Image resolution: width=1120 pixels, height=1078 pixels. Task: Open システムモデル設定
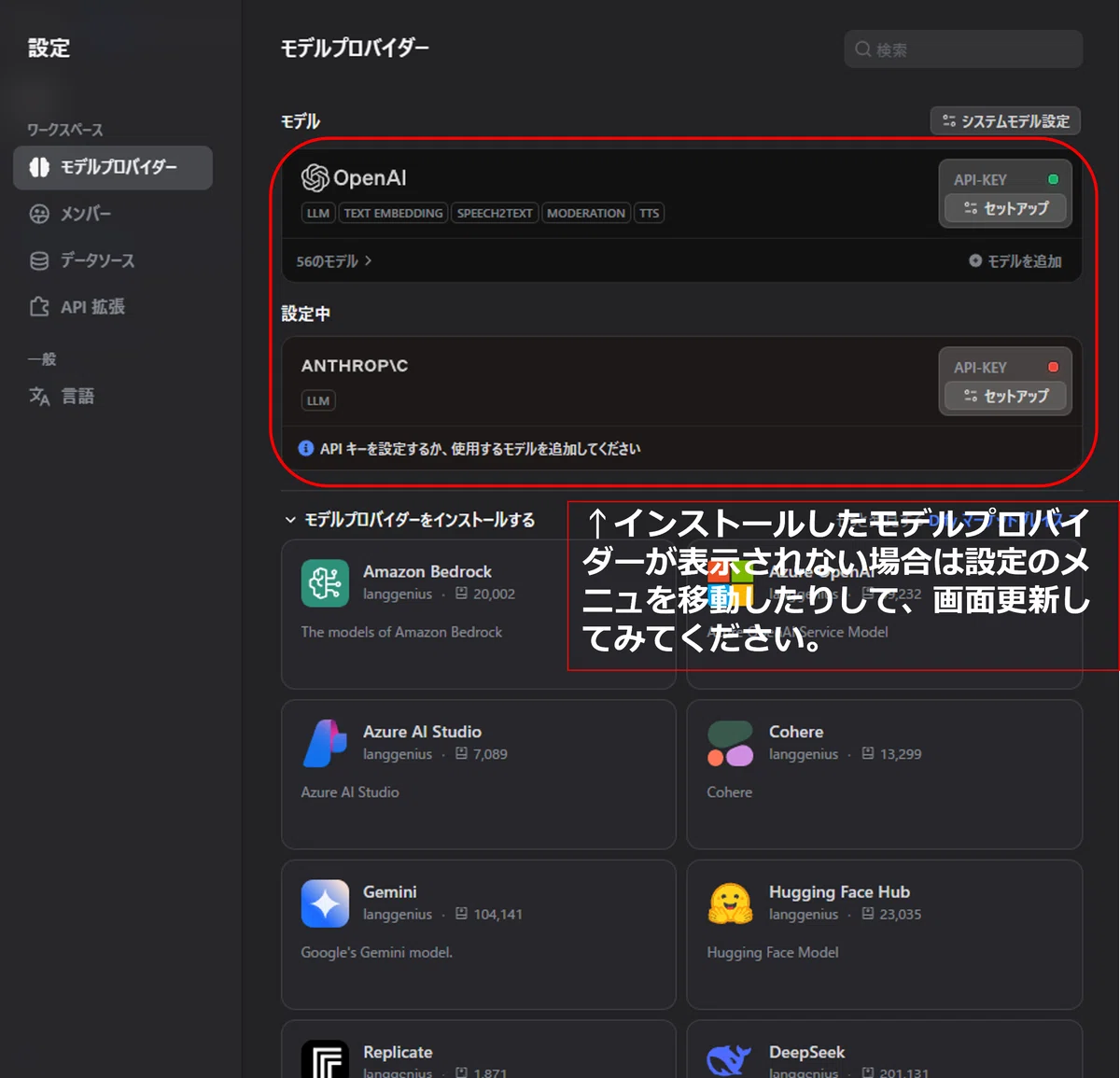(1005, 120)
